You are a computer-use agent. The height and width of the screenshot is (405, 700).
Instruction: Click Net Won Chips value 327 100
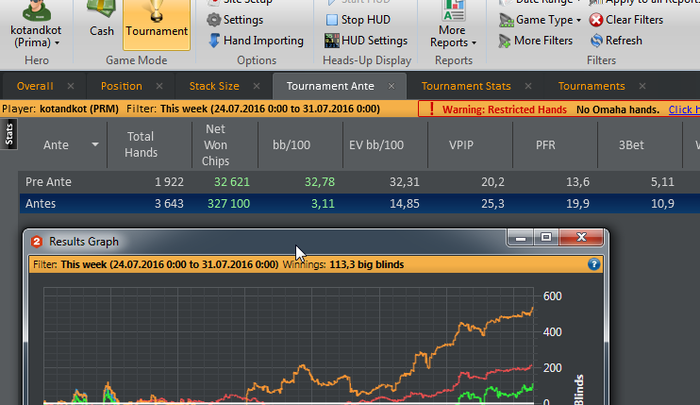pyautogui.click(x=229, y=204)
